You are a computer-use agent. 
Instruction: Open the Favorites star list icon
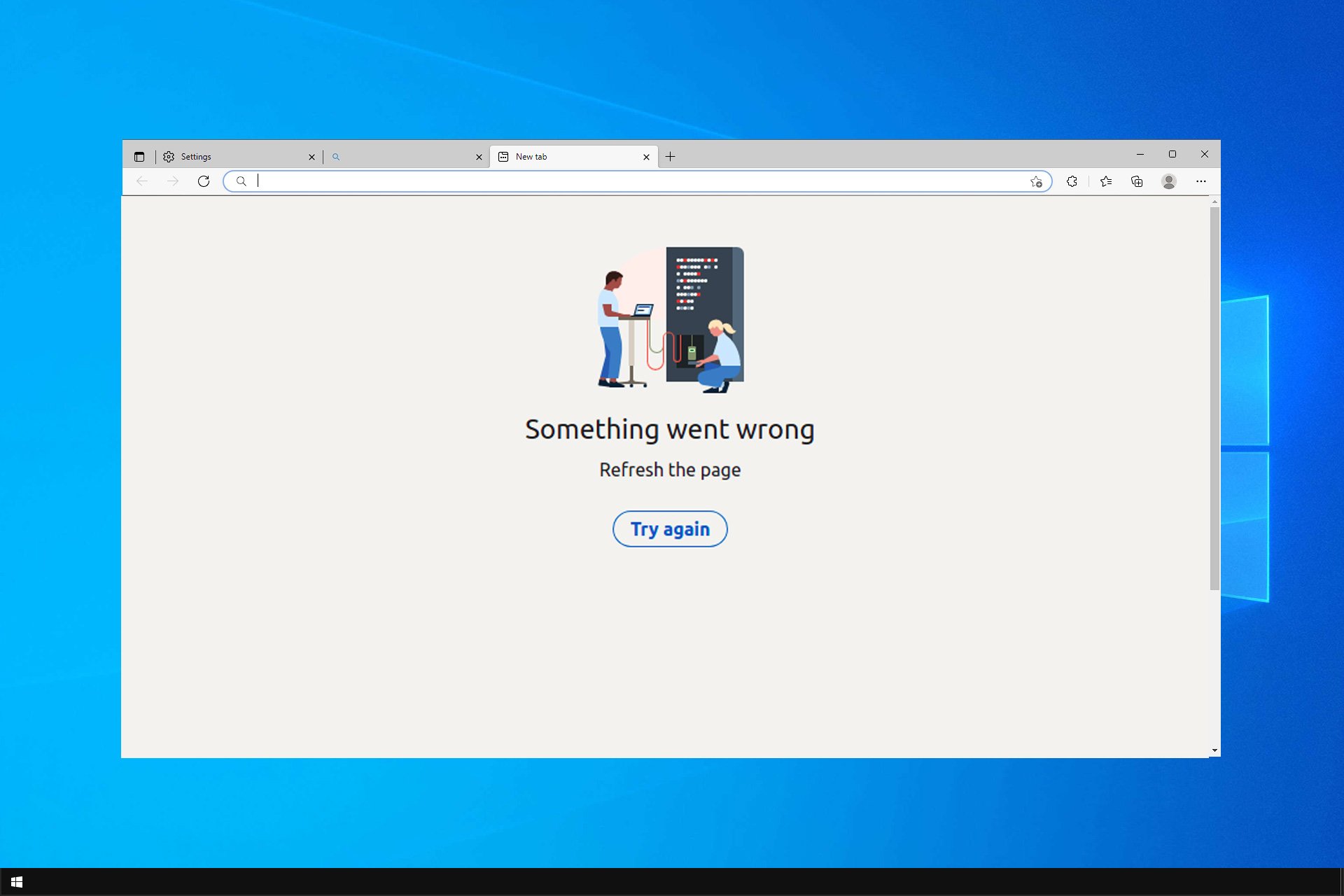pos(1106,181)
